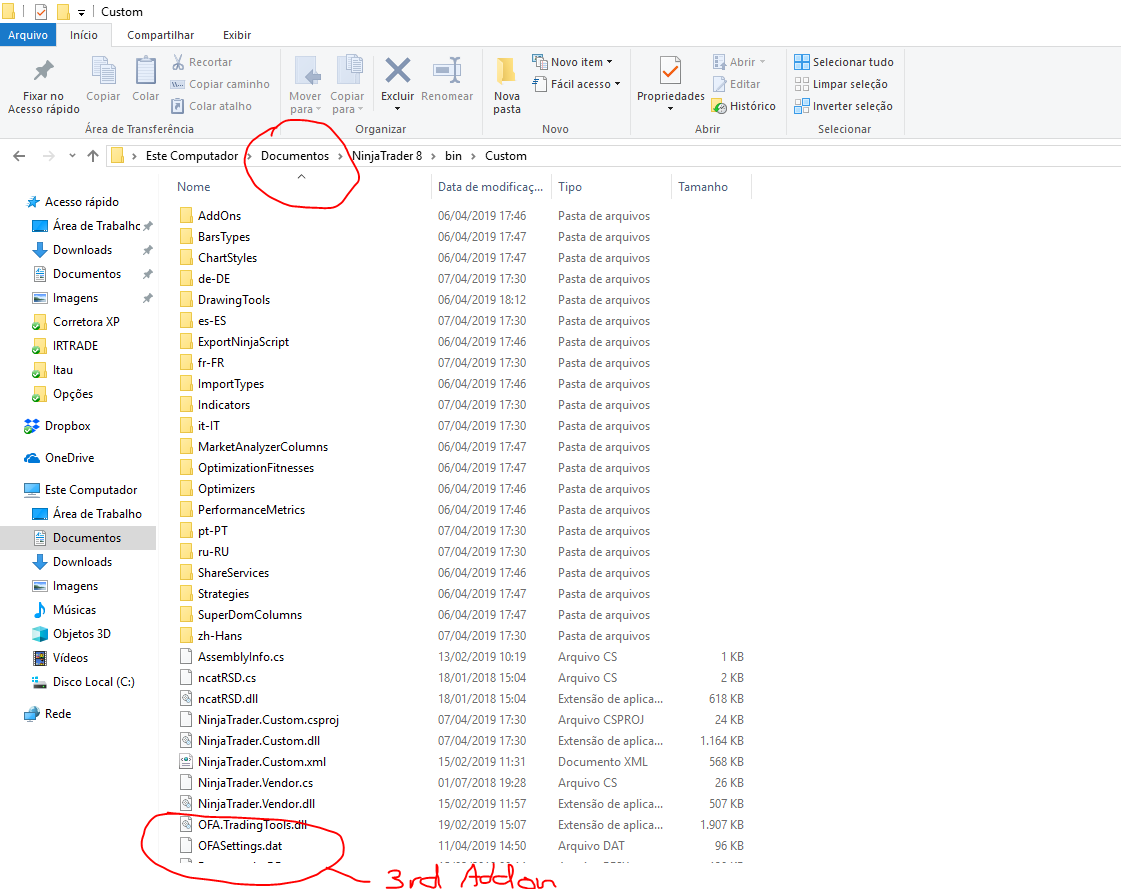Select the ncatRSD.cs file
1121x889 pixels.
click(226, 678)
